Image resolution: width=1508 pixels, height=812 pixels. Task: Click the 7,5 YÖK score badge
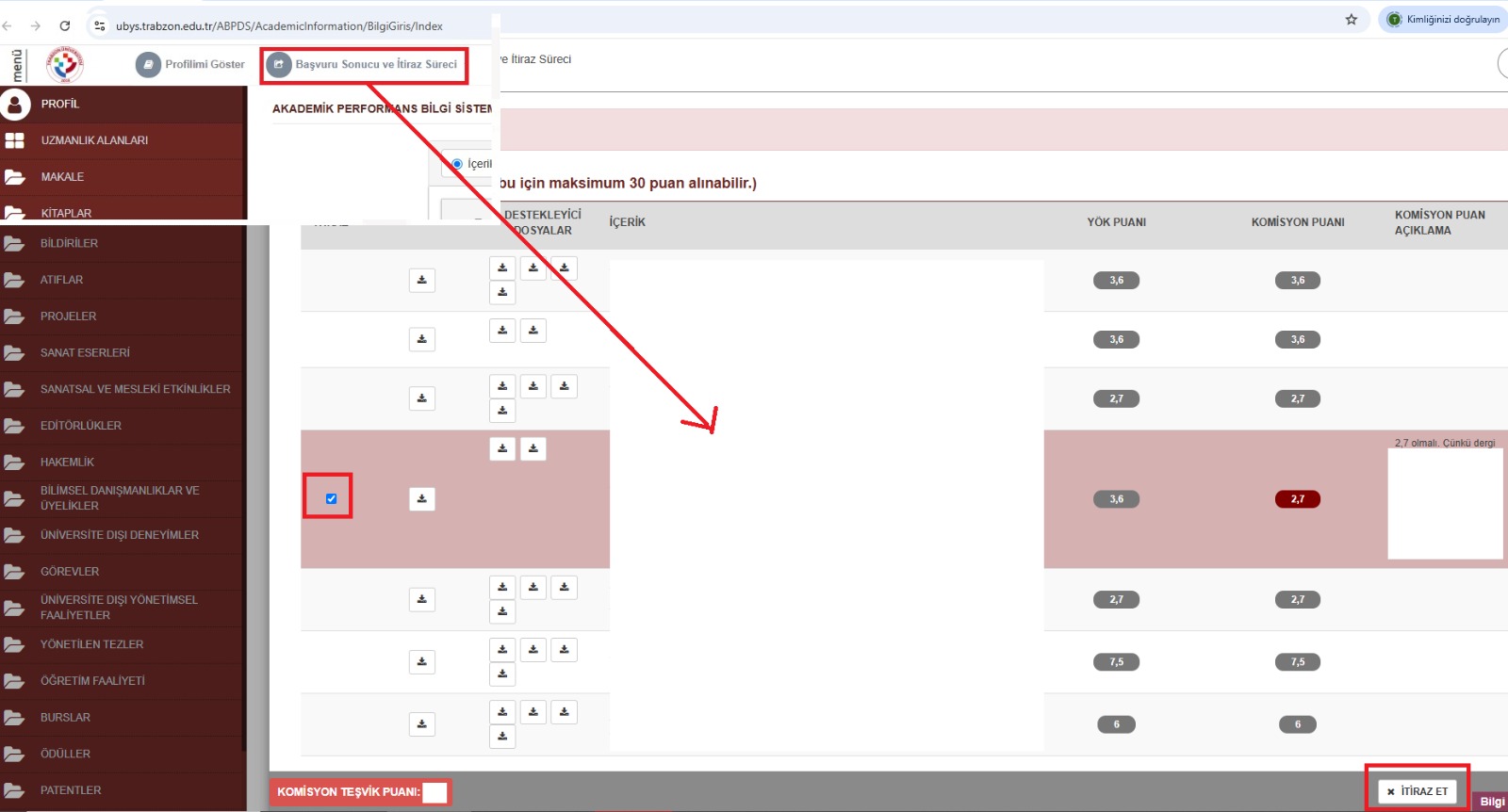[1117, 662]
